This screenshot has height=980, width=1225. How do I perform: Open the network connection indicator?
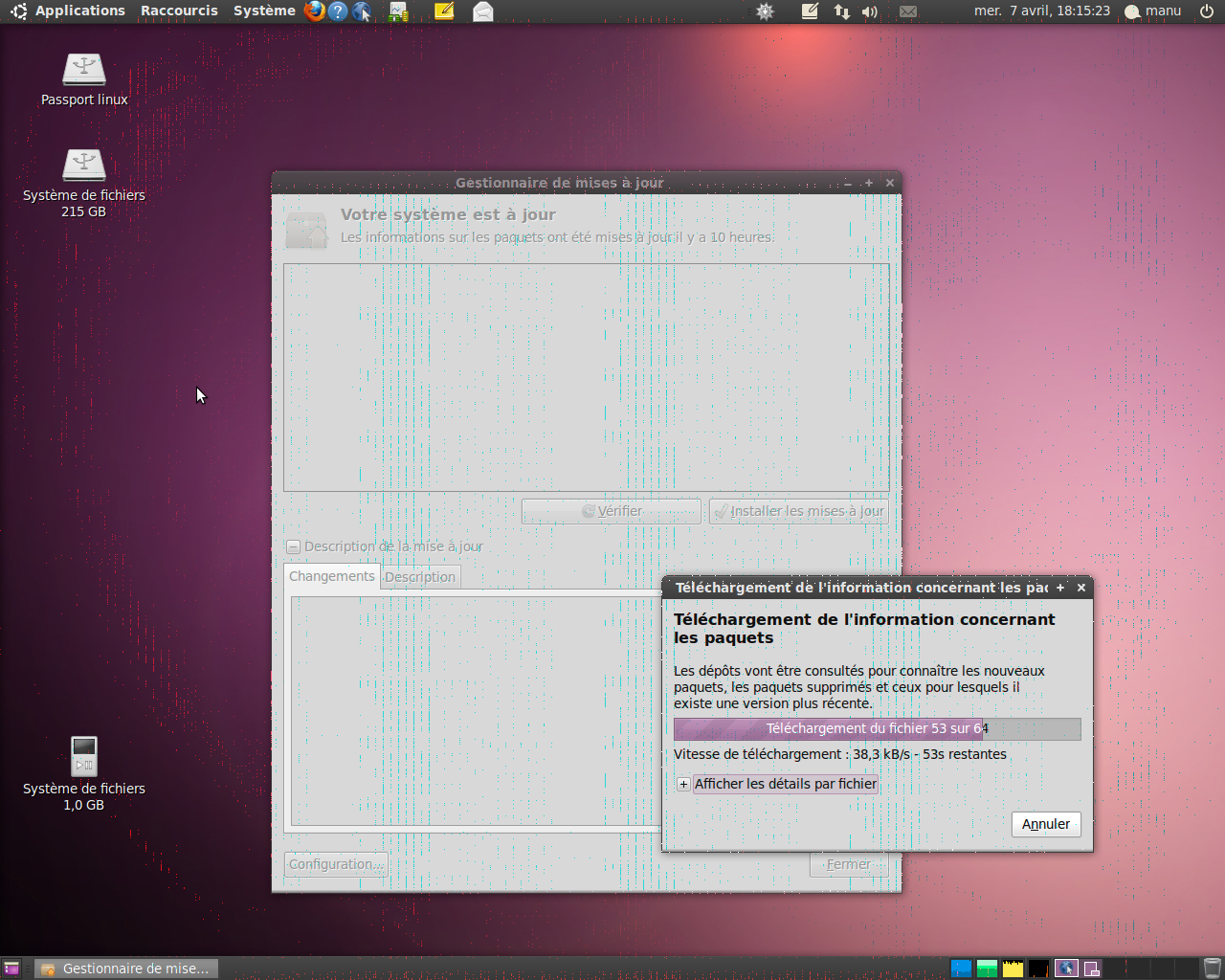[841, 11]
